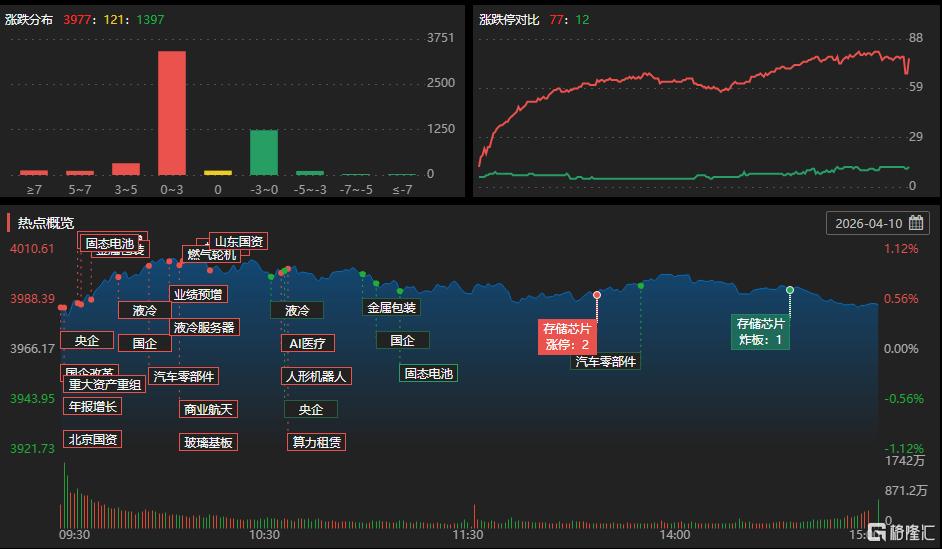
Task: Click the calendar icon in the date picker
Action: 915,223
